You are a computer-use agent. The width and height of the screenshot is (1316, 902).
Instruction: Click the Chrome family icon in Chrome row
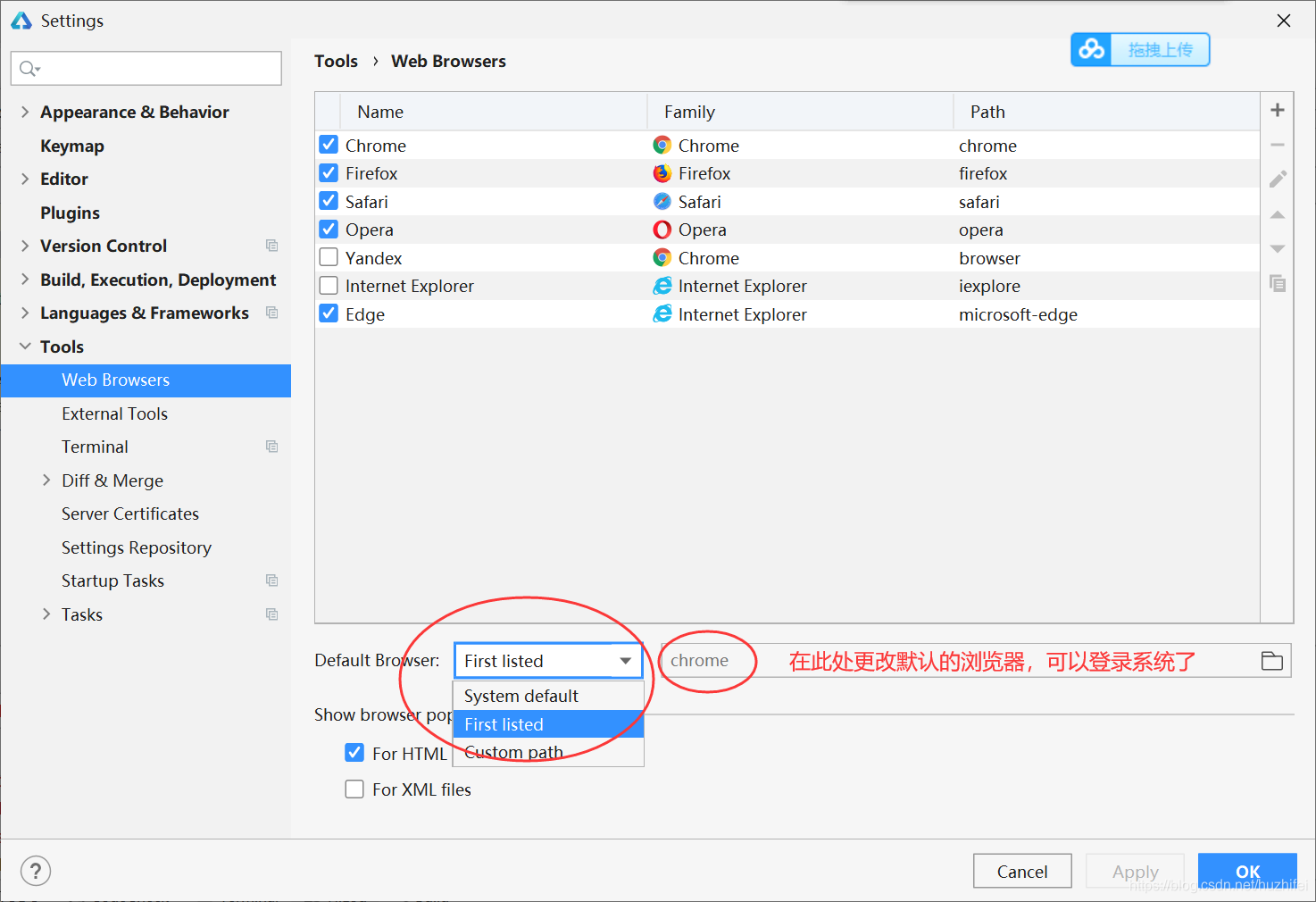662,145
